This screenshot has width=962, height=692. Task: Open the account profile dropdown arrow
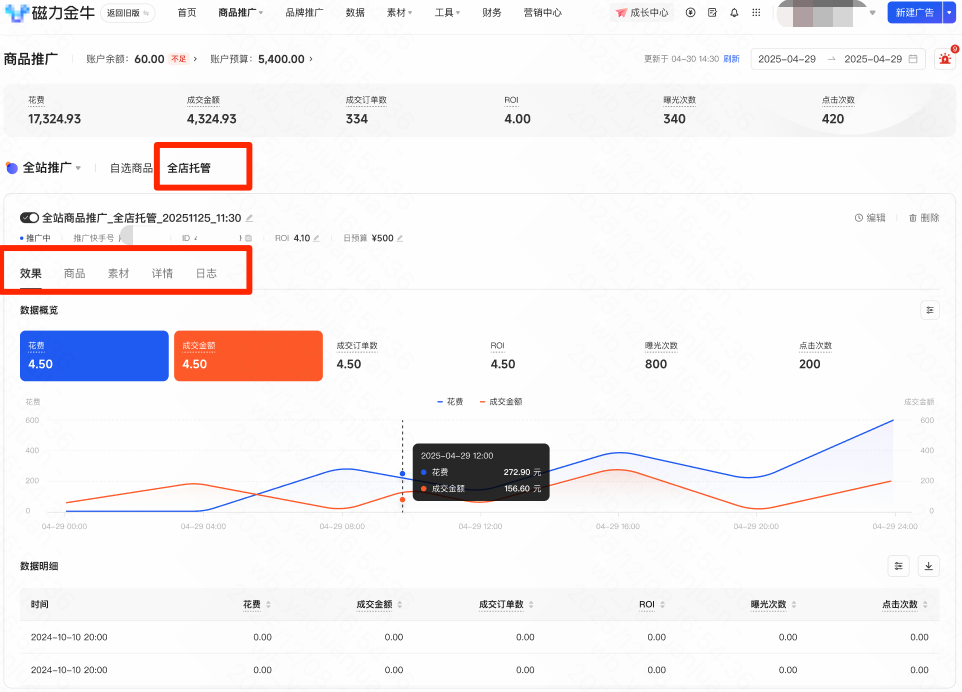(x=872, y=13)
